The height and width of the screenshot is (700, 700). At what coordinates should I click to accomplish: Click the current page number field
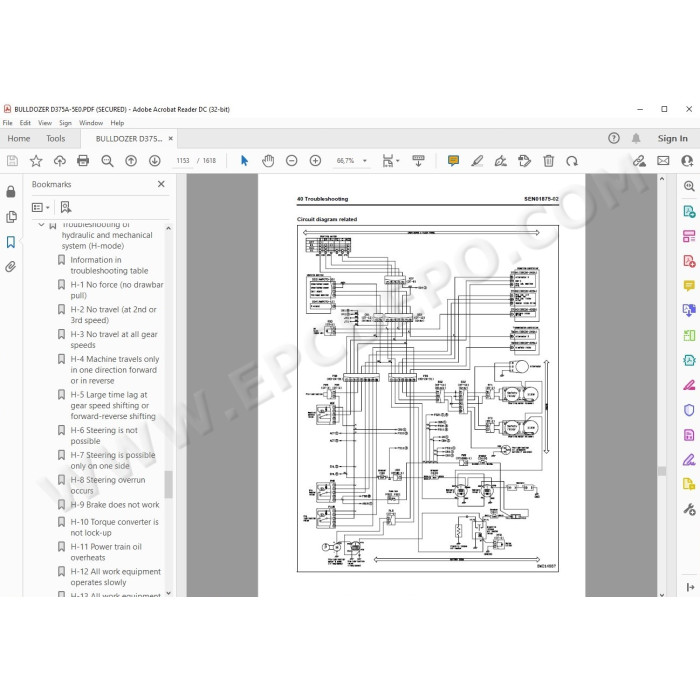point(183,161)
